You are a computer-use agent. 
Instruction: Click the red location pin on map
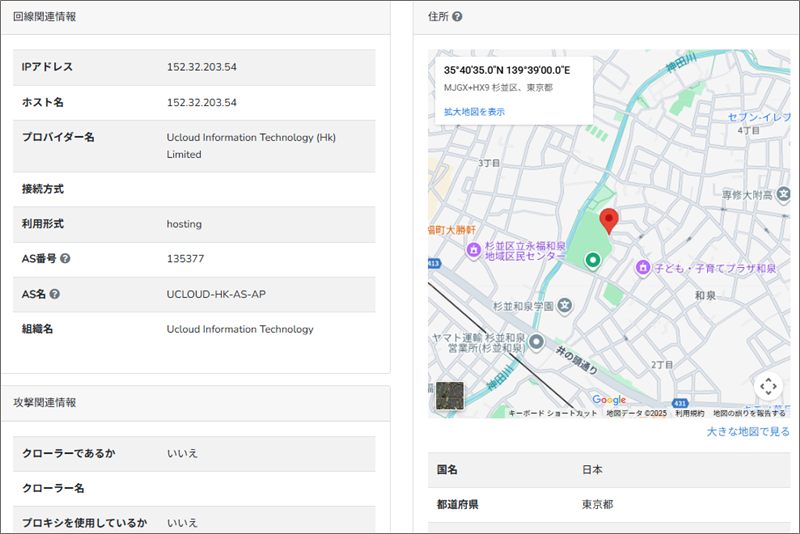[x=608, y=221]
